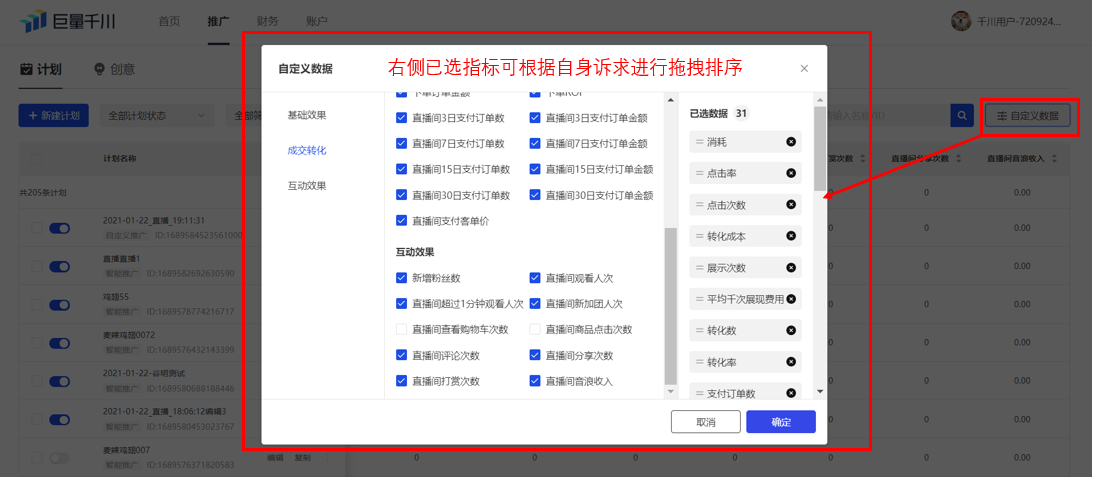
Task: Remove 平均千次展现费用 from selected list
Action: pos(790,298)
